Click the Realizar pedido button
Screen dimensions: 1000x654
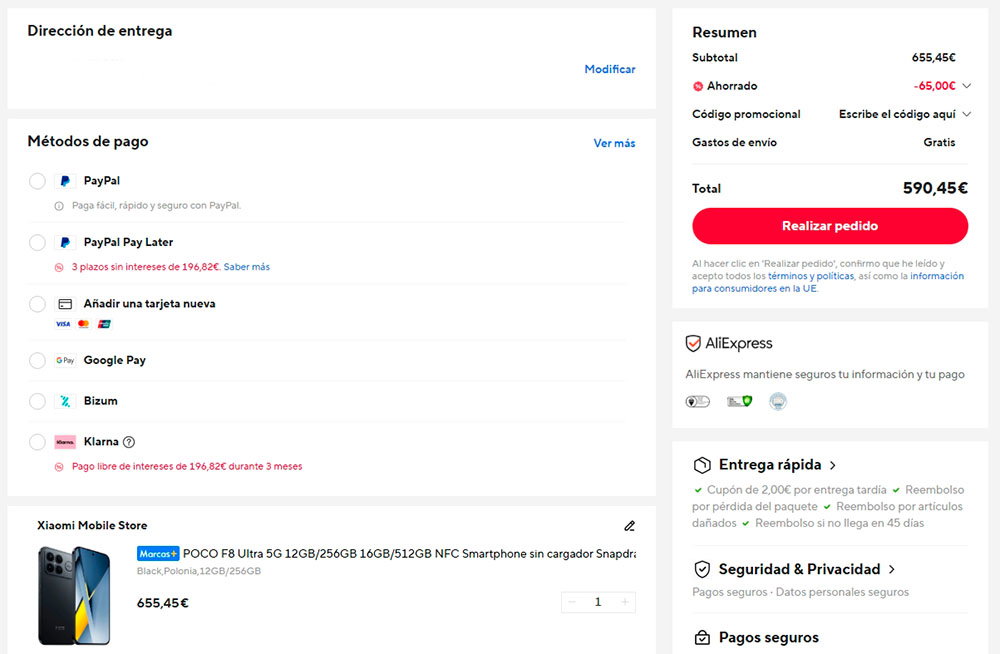pos(830,226)
